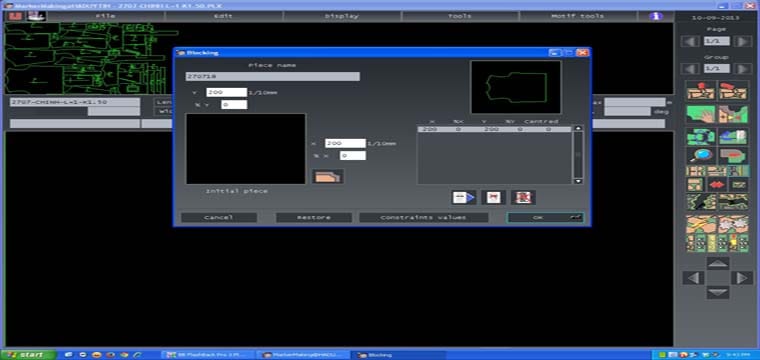Click the add-to-list arrow icon below table

coord(464,197)
